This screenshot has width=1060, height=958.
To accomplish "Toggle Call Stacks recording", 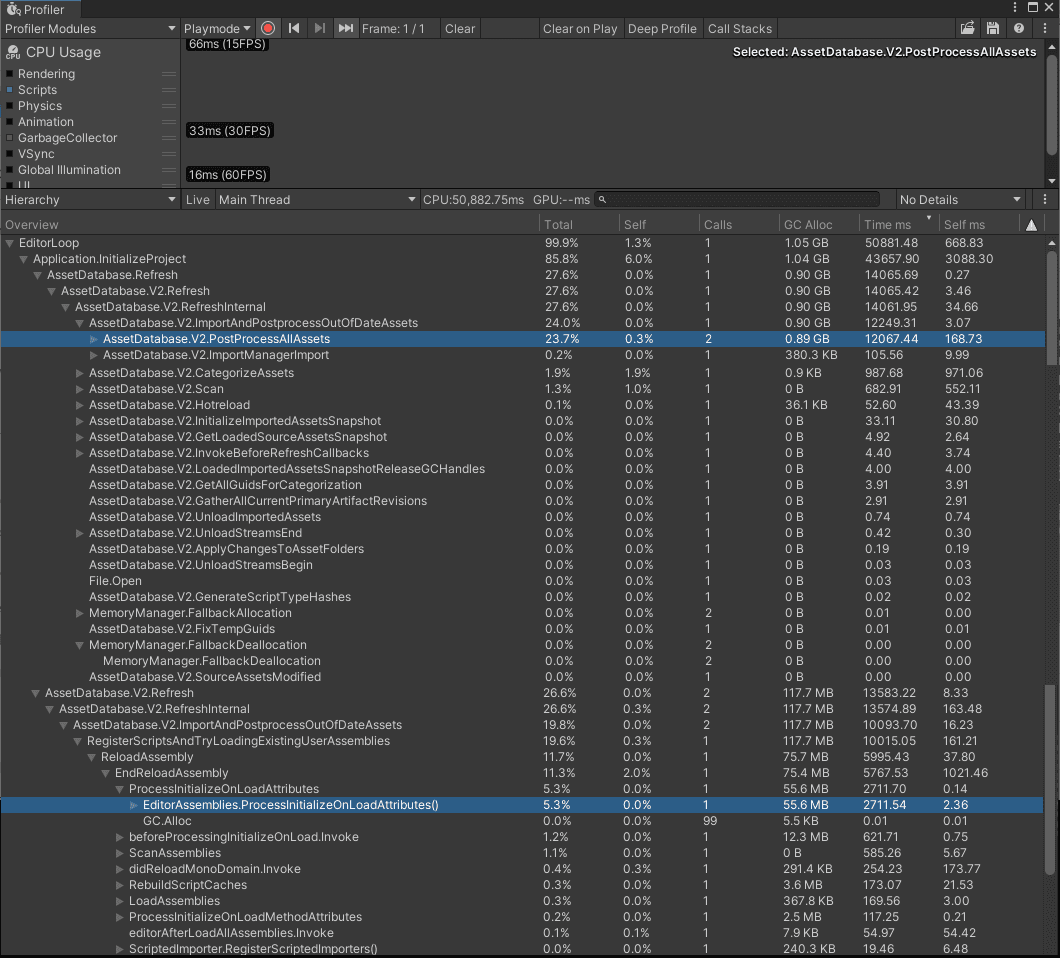I will pos(739,28).
